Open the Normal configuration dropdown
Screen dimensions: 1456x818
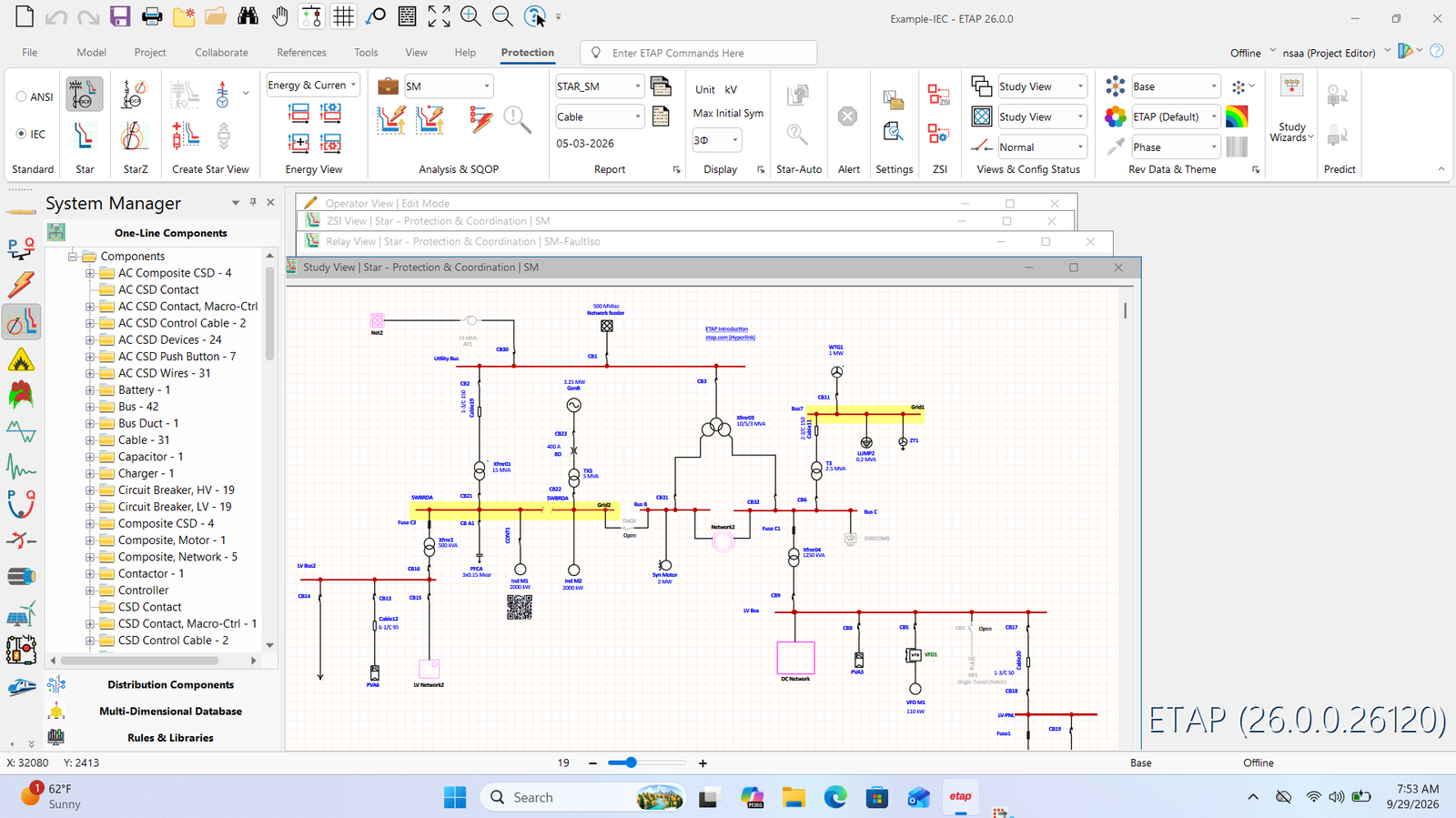(x=1080, y=146)
